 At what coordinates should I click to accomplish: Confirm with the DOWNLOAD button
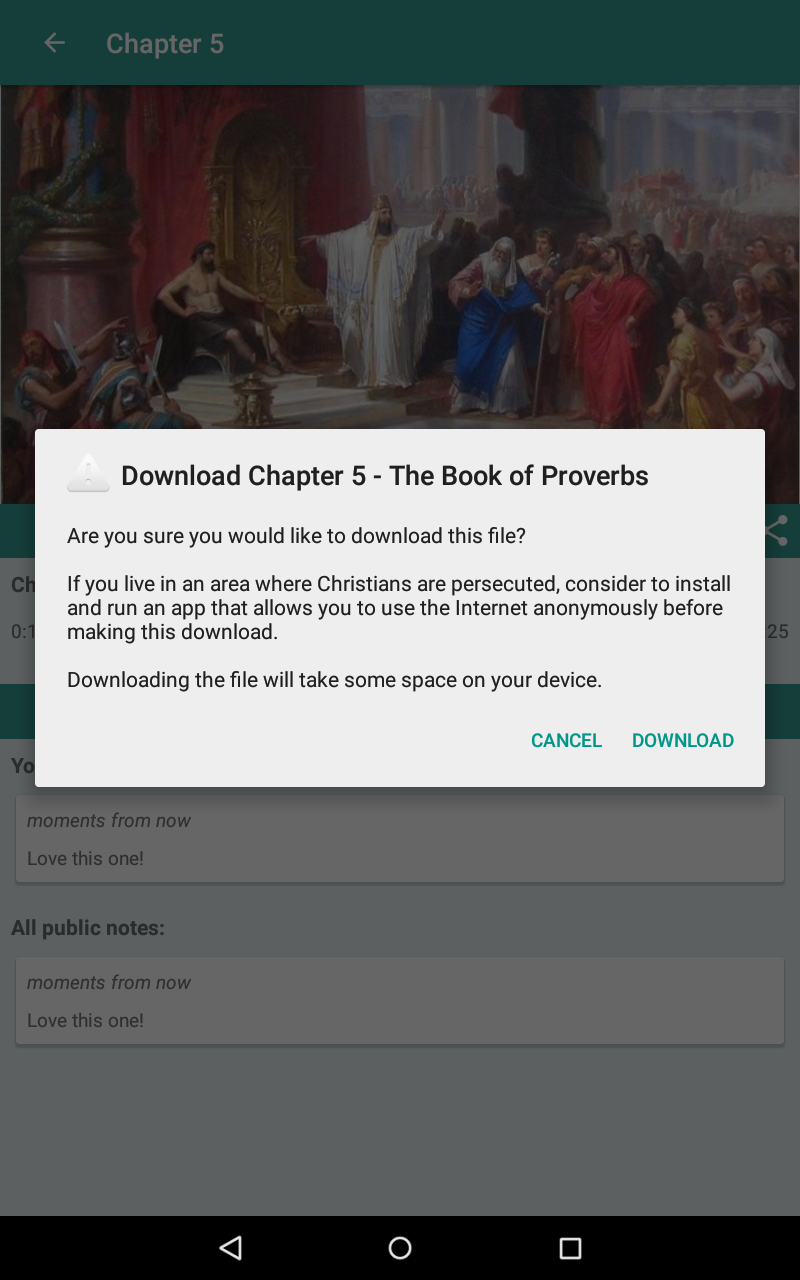coord(683,740)
